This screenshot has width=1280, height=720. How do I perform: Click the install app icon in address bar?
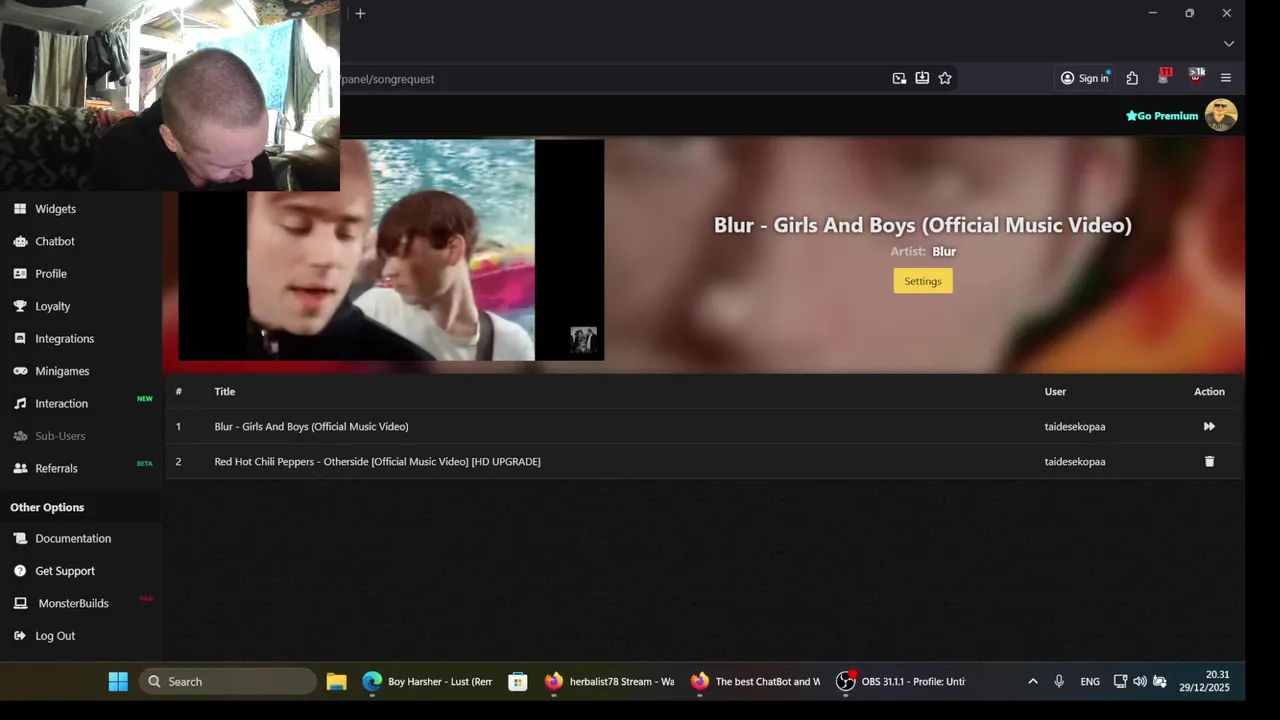922,78
